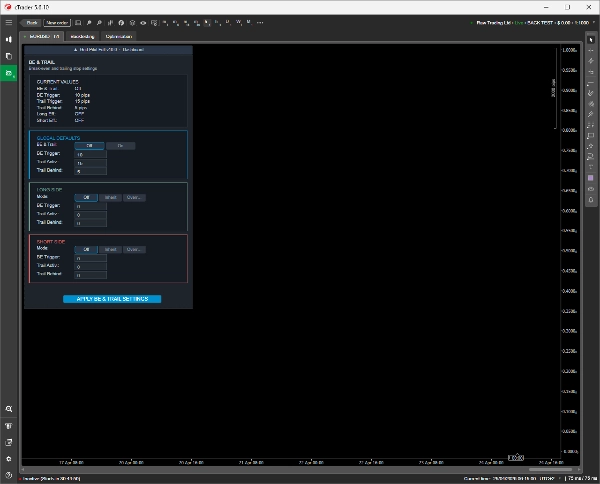Collapse the dashboard panel header bar
600x484 pixels.
108,49
